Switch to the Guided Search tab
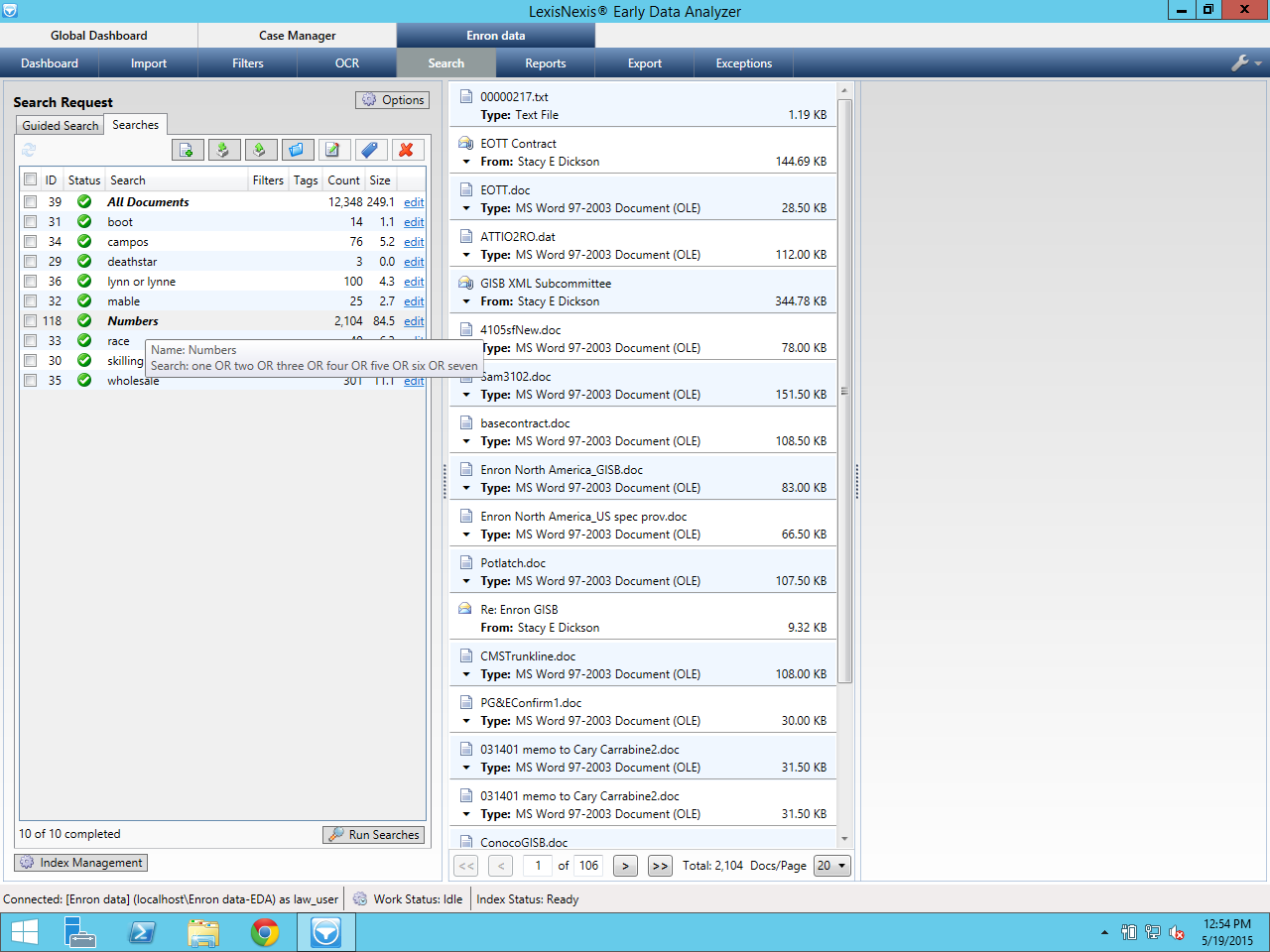Screen dimensions: 1270x952 [x=61, y=126]
